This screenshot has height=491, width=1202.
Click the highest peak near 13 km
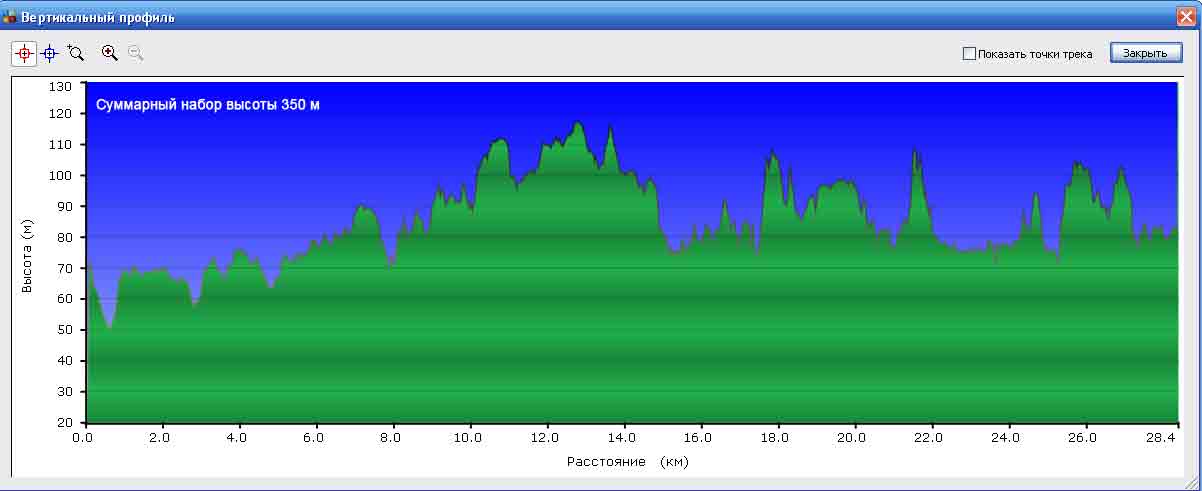click(578, 124)
